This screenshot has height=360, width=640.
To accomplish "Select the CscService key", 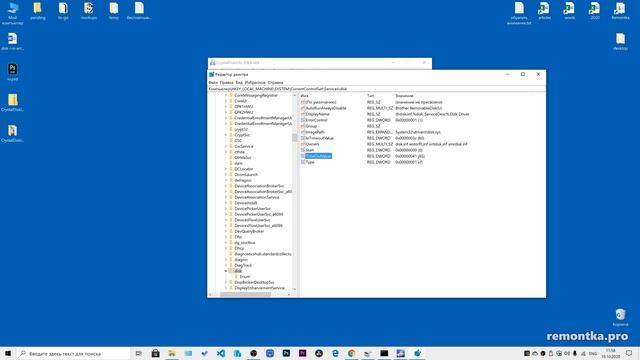I will point(244,146).
